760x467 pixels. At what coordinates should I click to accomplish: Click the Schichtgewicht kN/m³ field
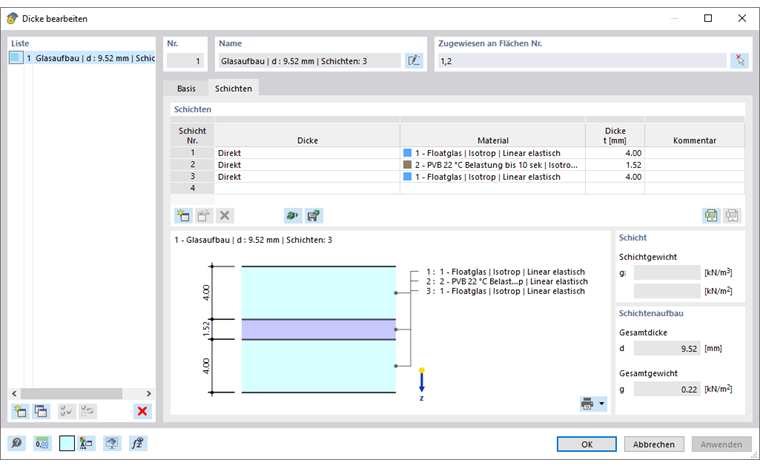[x=666, y=273]
